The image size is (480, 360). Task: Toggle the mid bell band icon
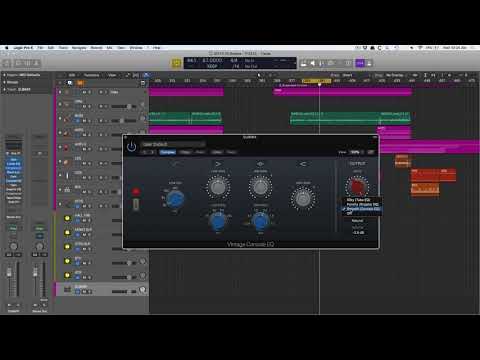coord(260,164)
